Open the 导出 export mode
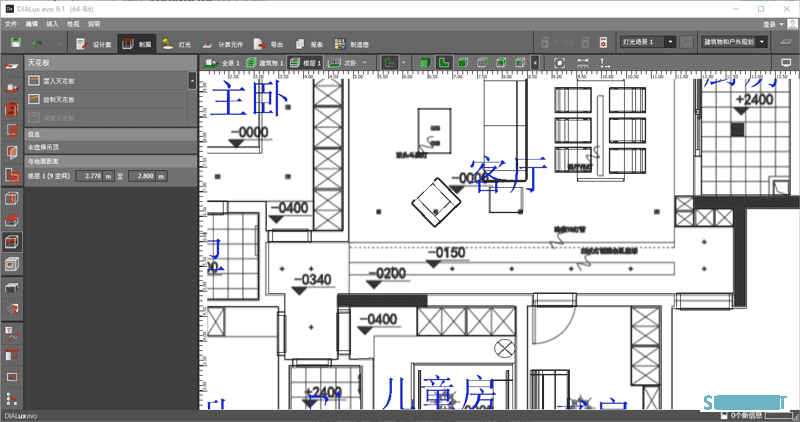800x422 pixels. pos(268,44)
